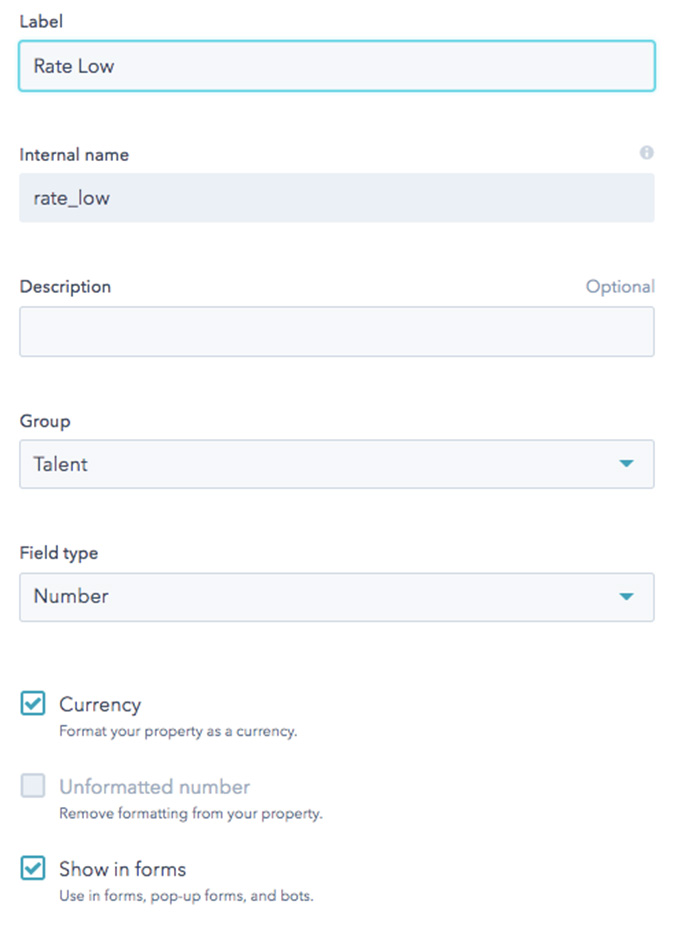The image size is (700, 942).
Task: Uncheck the Currency checkbox
Action: [x=32, y=703]
